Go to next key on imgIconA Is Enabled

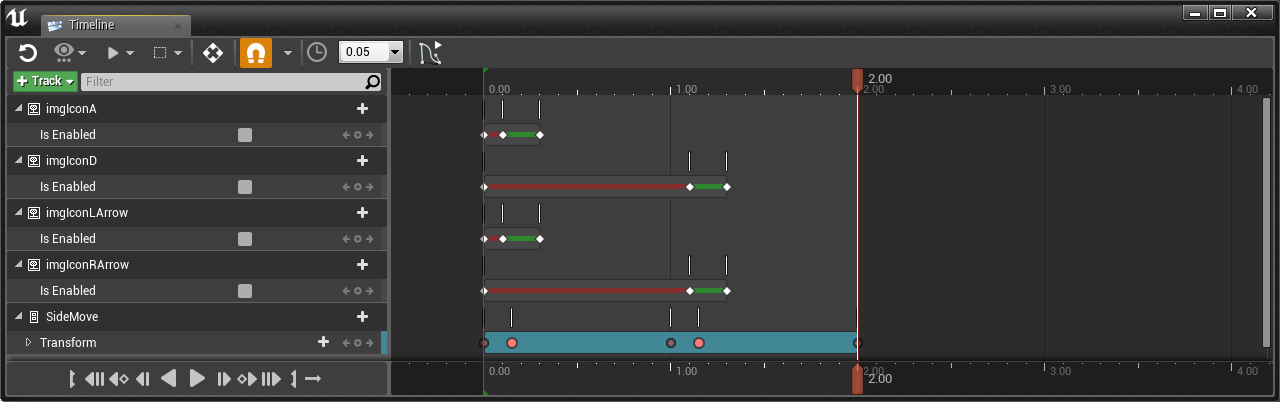[369, 135]
